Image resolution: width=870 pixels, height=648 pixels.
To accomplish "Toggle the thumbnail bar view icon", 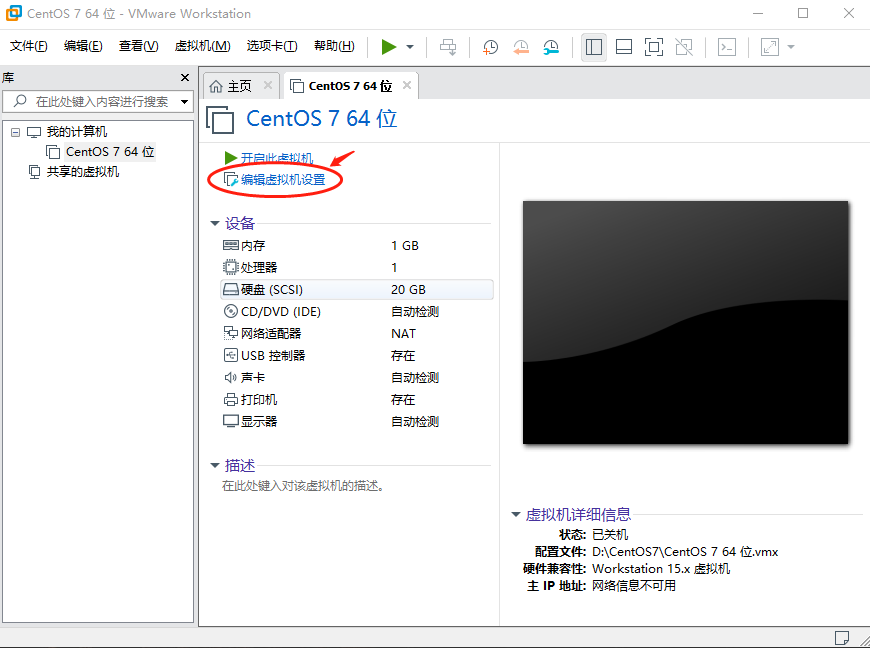I will coord(624,47).
